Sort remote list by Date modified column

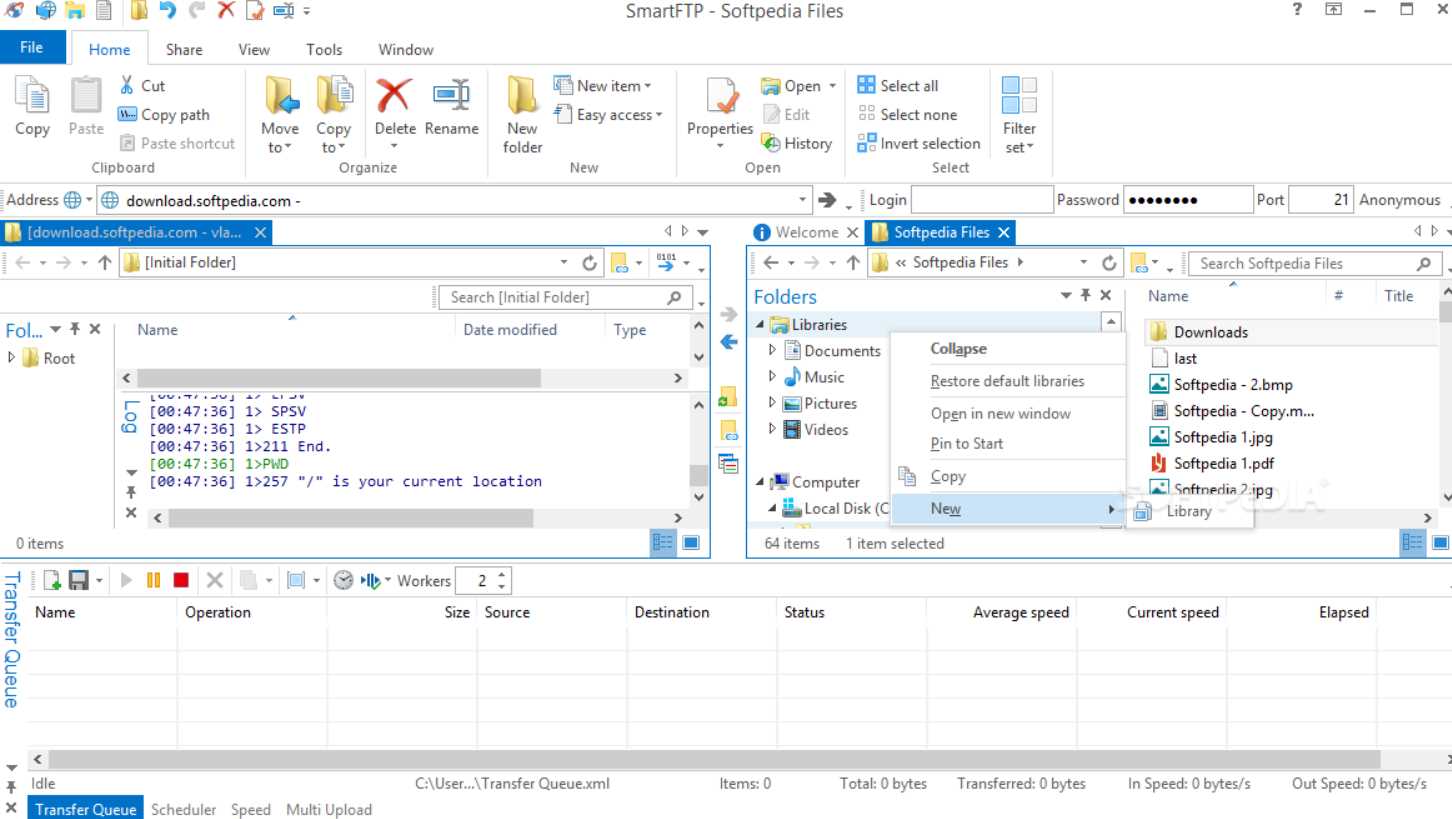(510, 330)
